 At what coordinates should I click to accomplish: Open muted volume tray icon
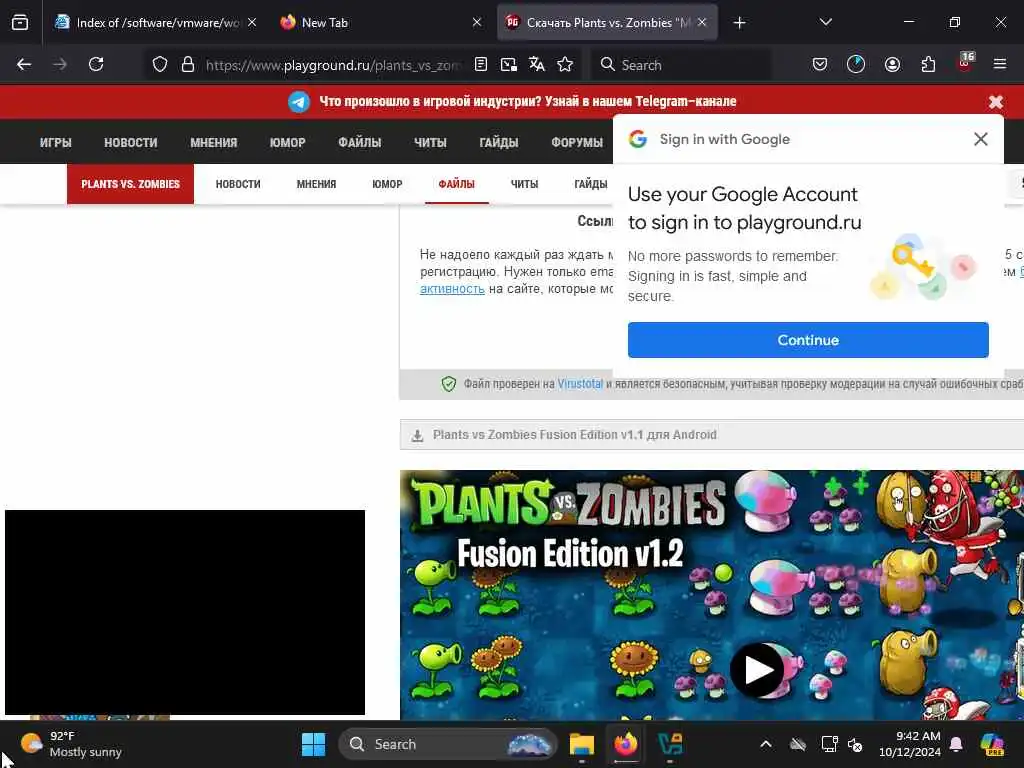coord(855,744)
